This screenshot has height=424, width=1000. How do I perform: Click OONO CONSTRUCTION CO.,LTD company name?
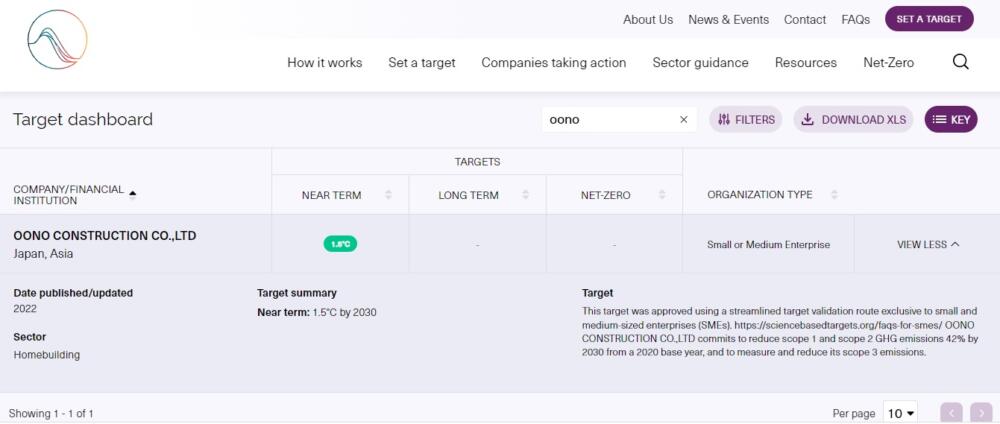105,236
